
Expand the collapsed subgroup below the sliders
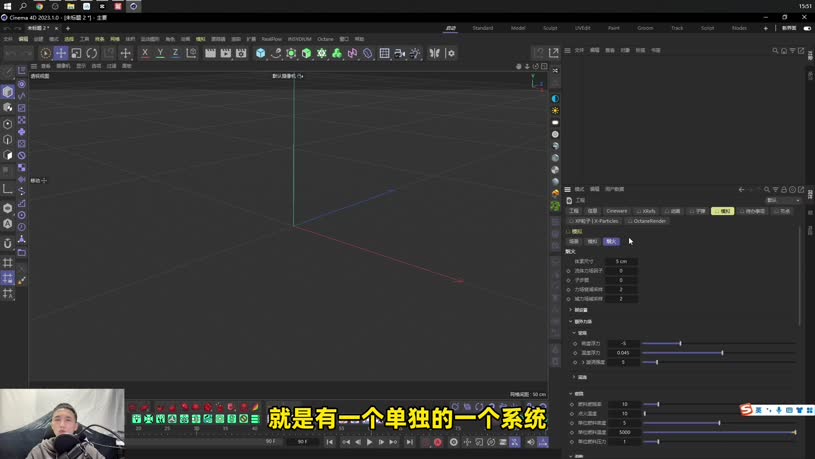[574, 377]
